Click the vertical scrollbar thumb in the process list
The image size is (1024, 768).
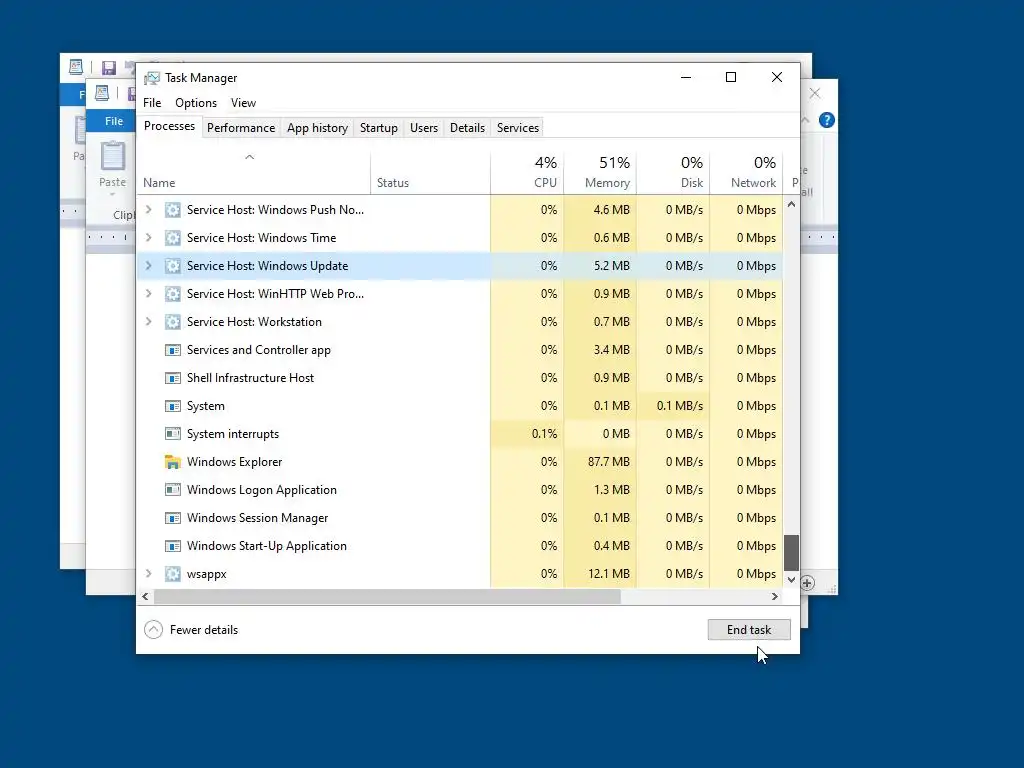(792, 552)
